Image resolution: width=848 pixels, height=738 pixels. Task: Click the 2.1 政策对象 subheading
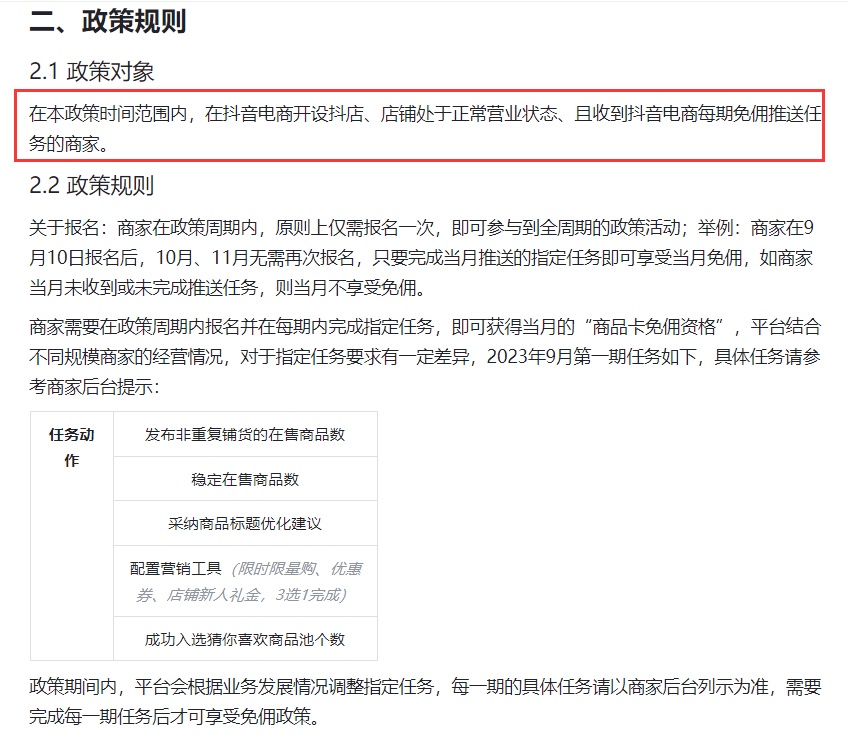[91, 71]
